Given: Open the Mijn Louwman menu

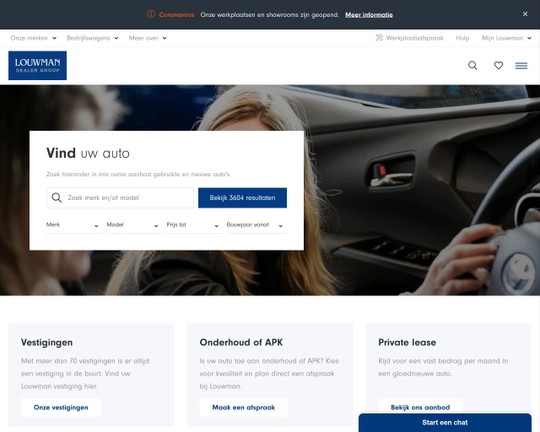Looking at the screenshot, I should [x=506, y=38].
